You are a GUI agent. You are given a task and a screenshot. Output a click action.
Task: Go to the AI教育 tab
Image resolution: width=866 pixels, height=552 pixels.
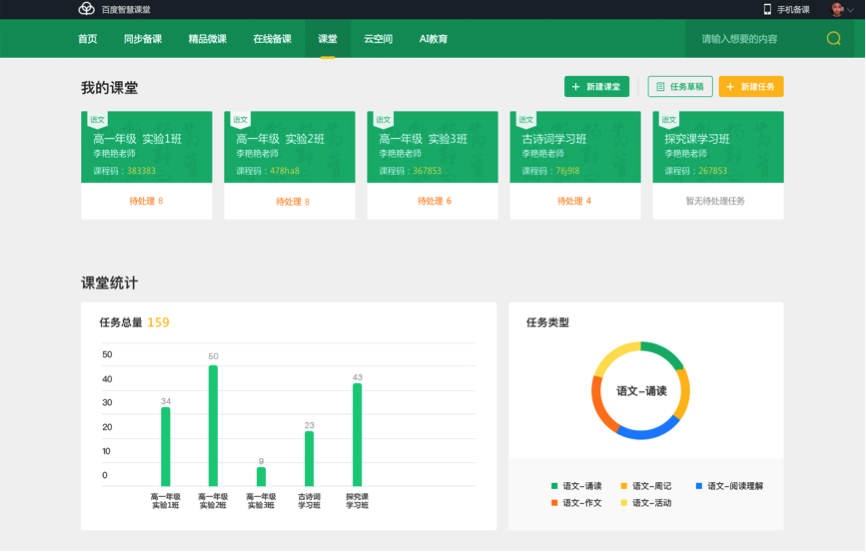click(x=433, y=39)
